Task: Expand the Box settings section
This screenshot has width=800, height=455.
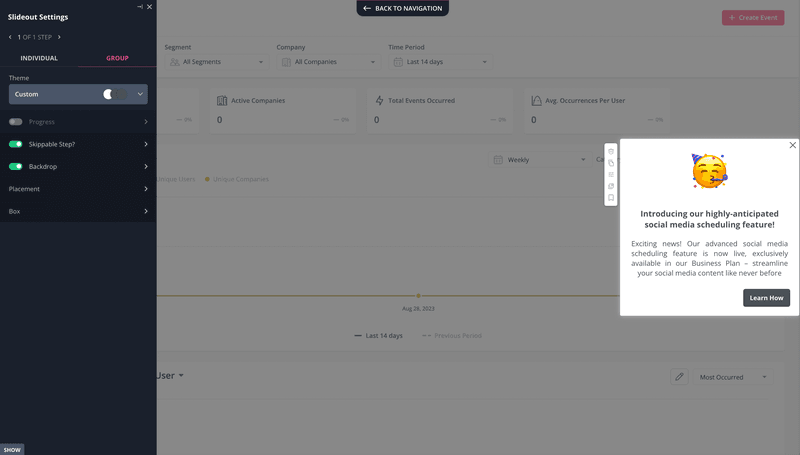Action: [x=78, y=211]
